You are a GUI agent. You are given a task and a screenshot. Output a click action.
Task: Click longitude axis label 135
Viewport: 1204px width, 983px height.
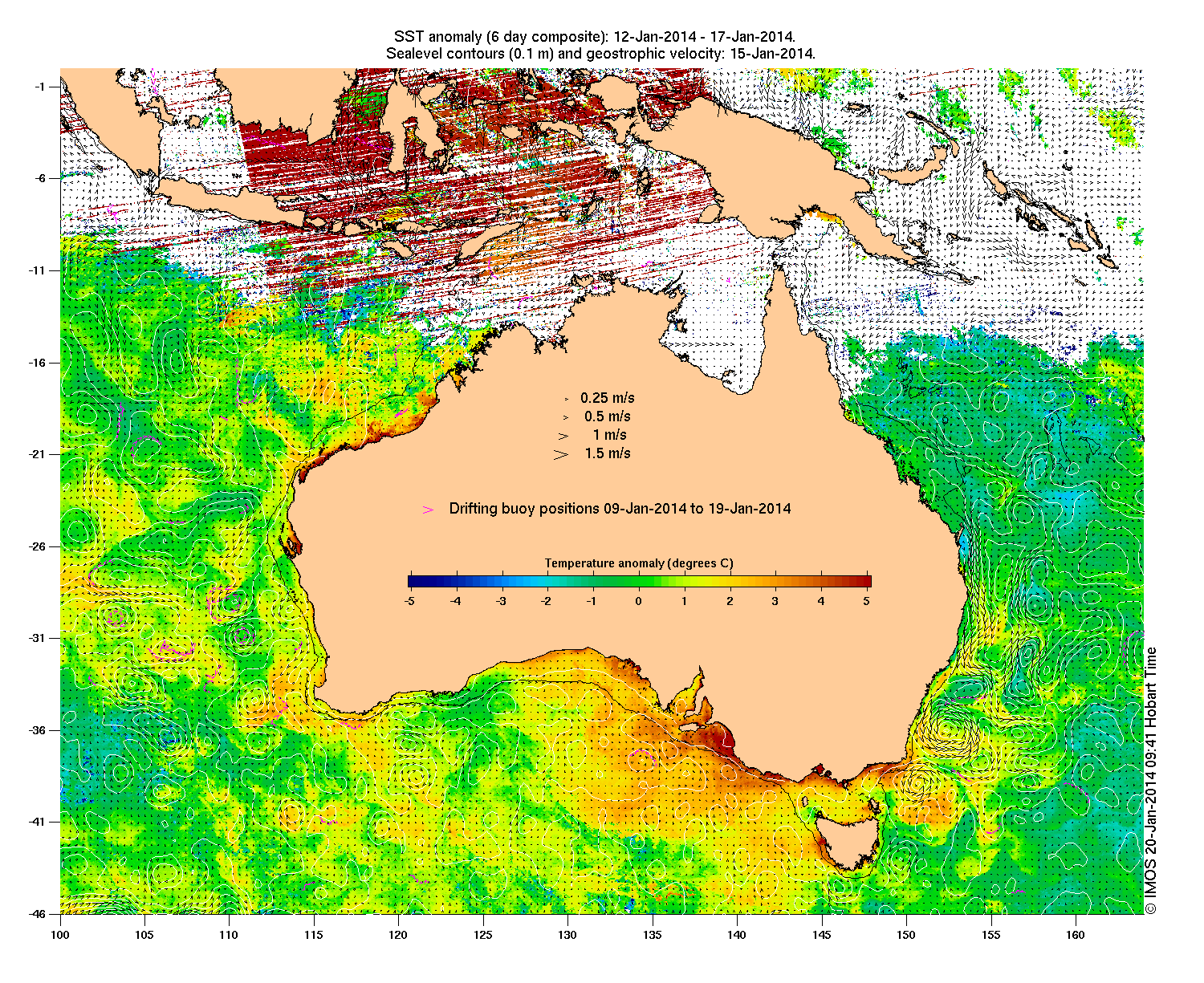(653, 934)
